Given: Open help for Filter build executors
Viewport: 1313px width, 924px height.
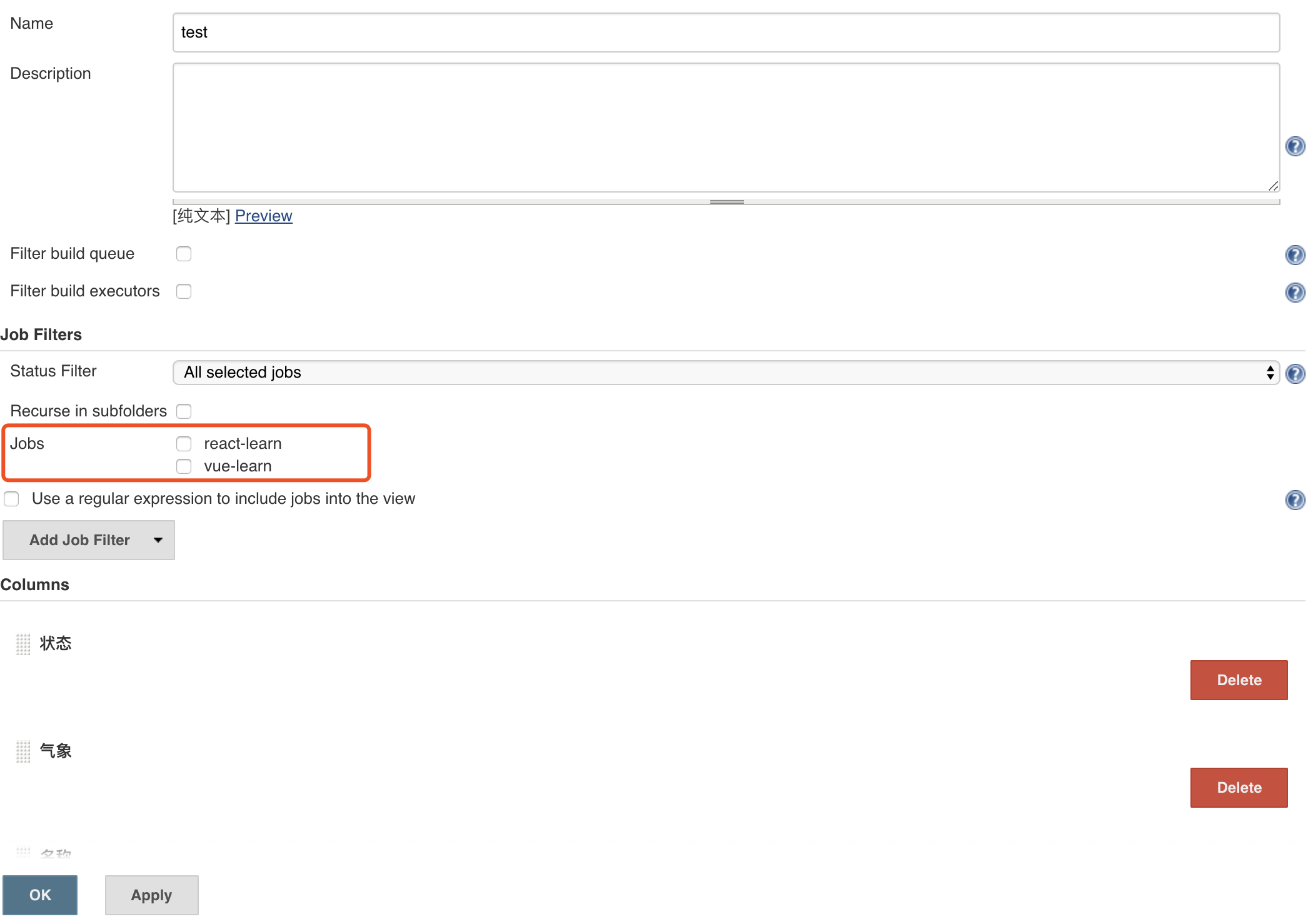Looking at the screenshot, I should 1294,293.
